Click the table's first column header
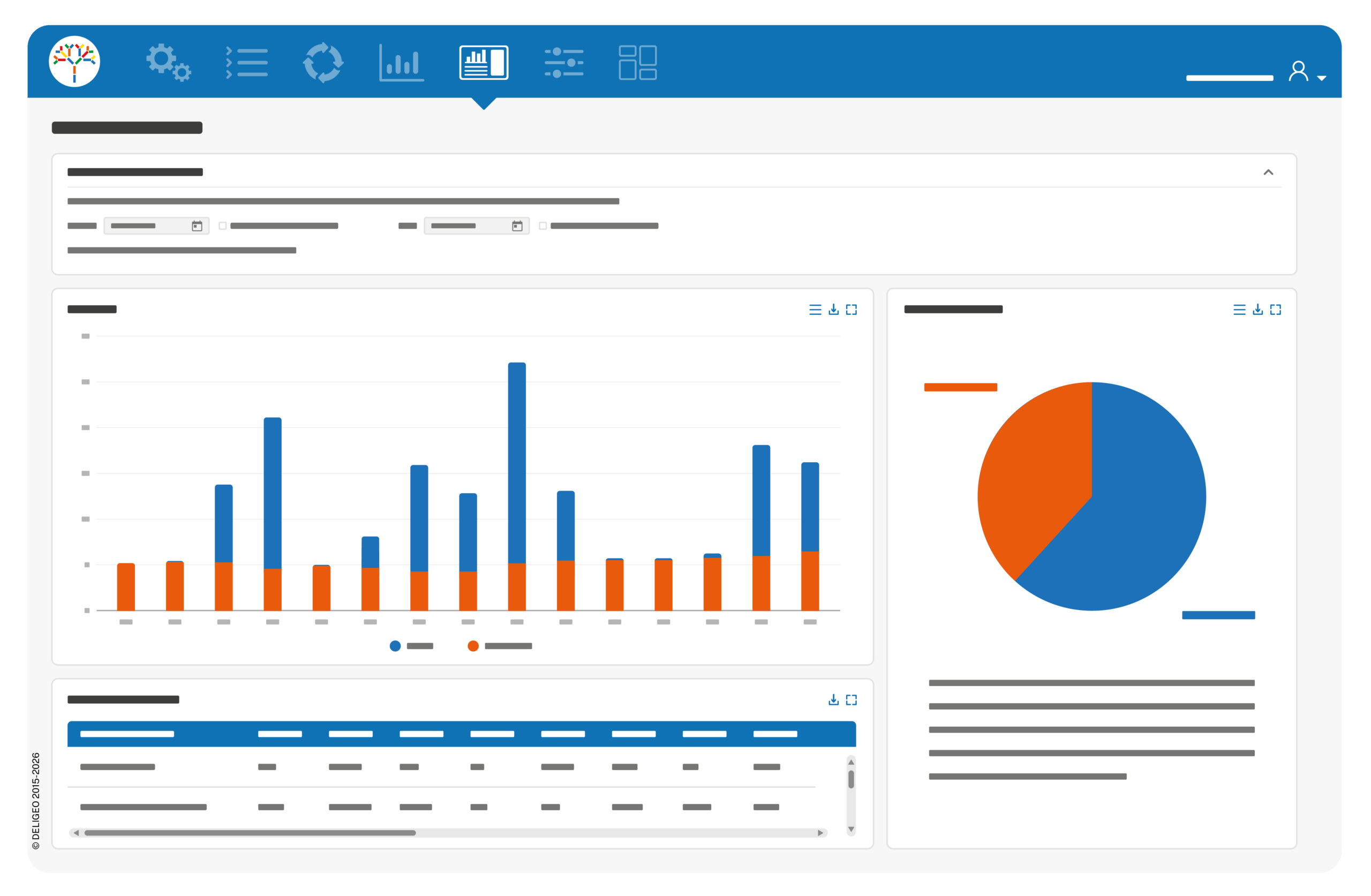 127,734
